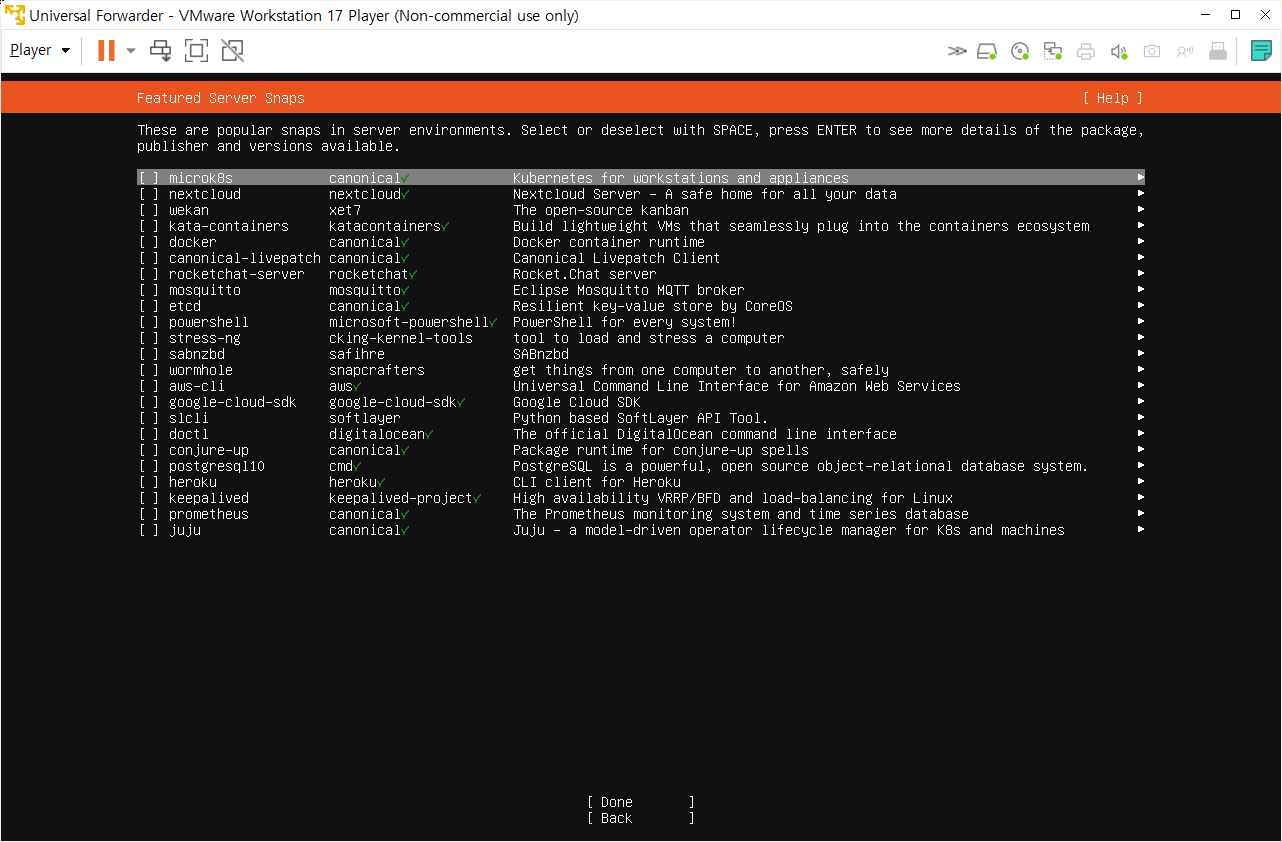Viewport: 1282px width, 842px height.
Task: Enter full screen mode icon
Action: click(x=197, y=50)
